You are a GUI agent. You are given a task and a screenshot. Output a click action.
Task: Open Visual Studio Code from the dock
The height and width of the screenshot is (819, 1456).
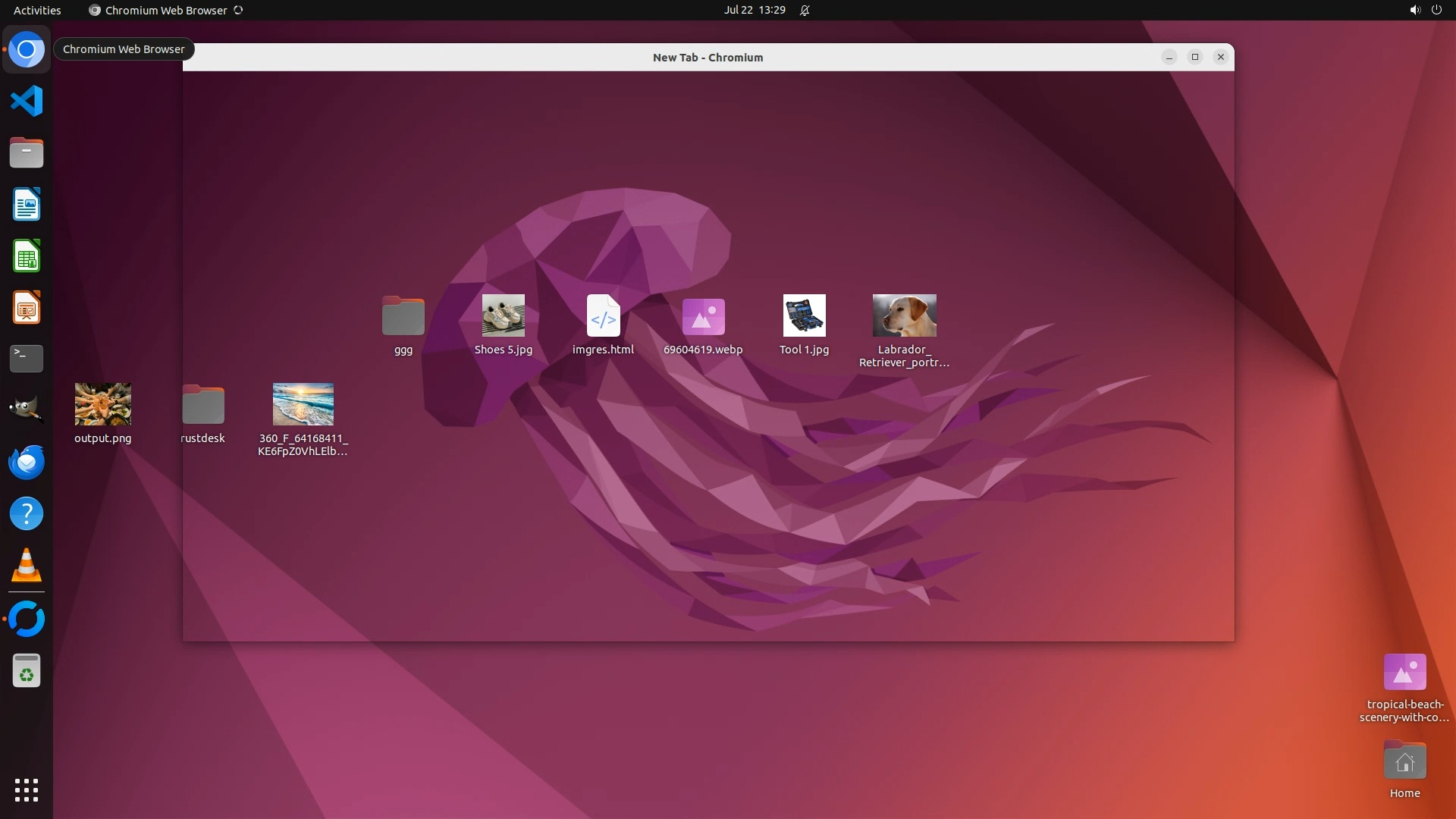[27, 101]
